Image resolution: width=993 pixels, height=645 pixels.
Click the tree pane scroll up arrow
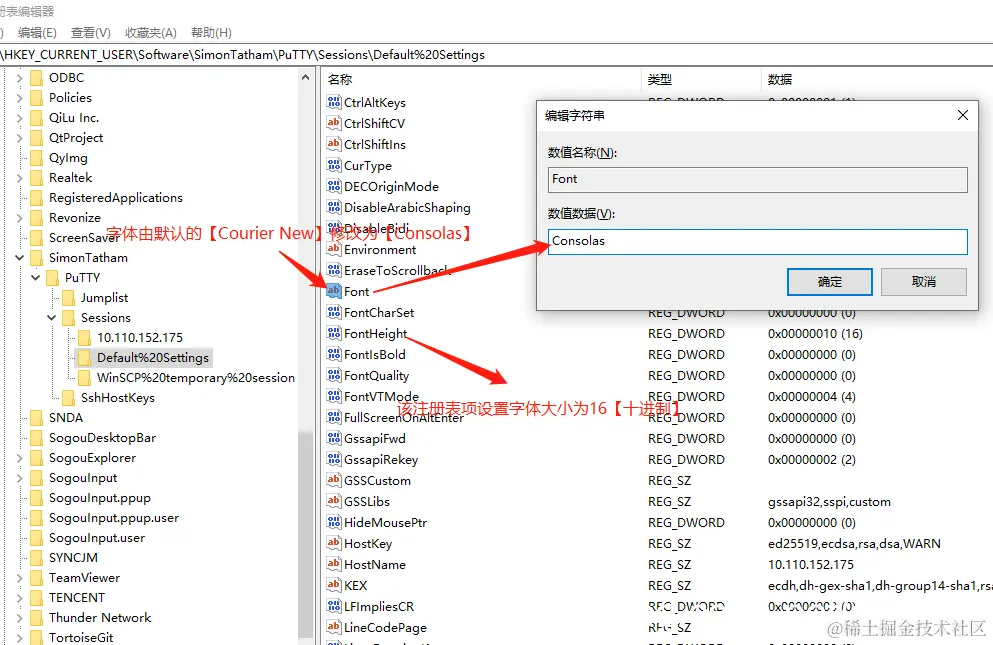pyautogui.click(x=305, y=77)
